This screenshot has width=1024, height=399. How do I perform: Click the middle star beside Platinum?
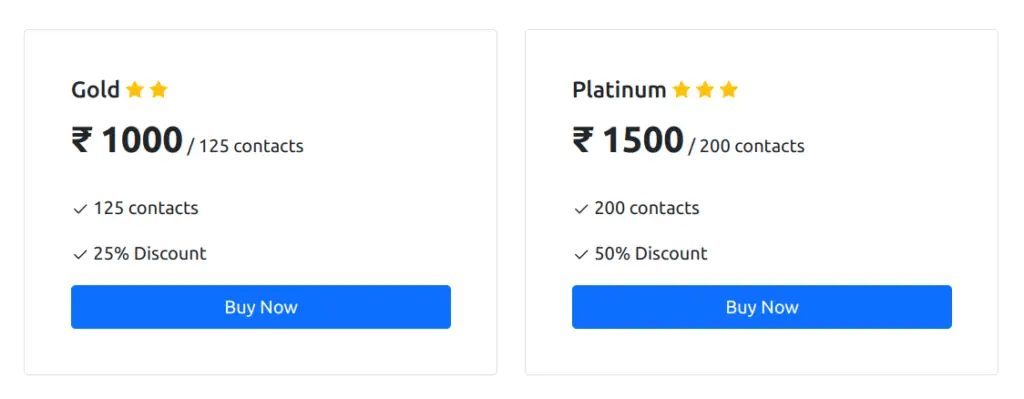click(x=705, y=89)
